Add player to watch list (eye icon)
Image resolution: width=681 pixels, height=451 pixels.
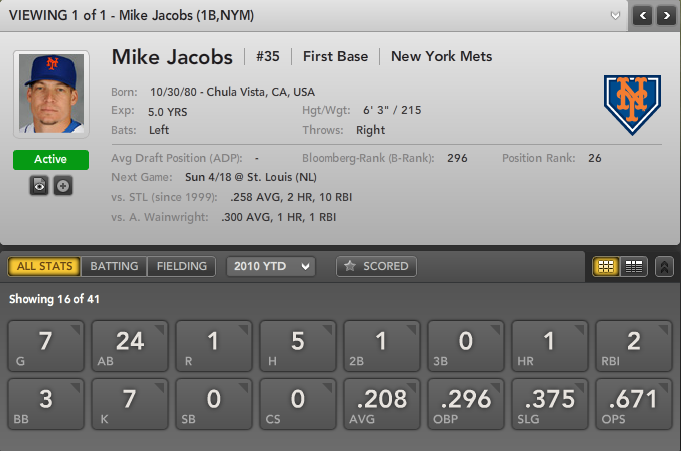[39, 186]
